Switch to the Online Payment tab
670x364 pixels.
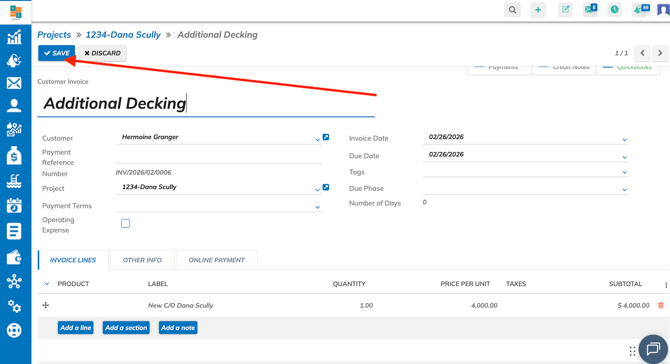[217, 260]
